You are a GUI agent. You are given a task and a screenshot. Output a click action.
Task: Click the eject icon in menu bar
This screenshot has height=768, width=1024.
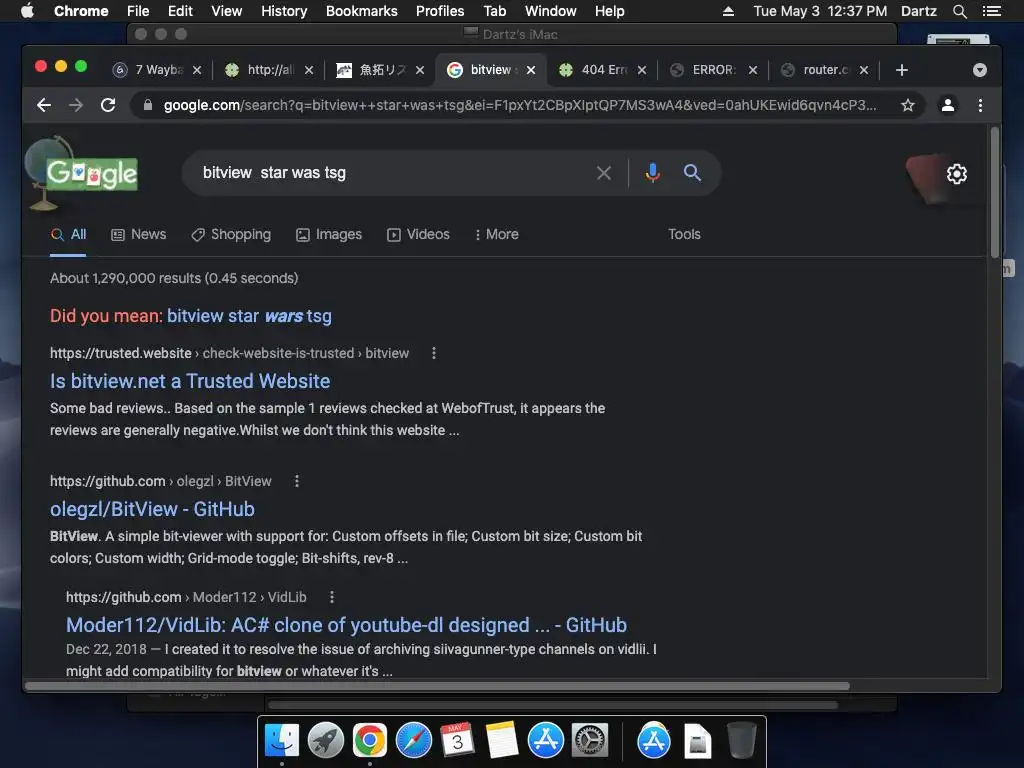[728, 11]
